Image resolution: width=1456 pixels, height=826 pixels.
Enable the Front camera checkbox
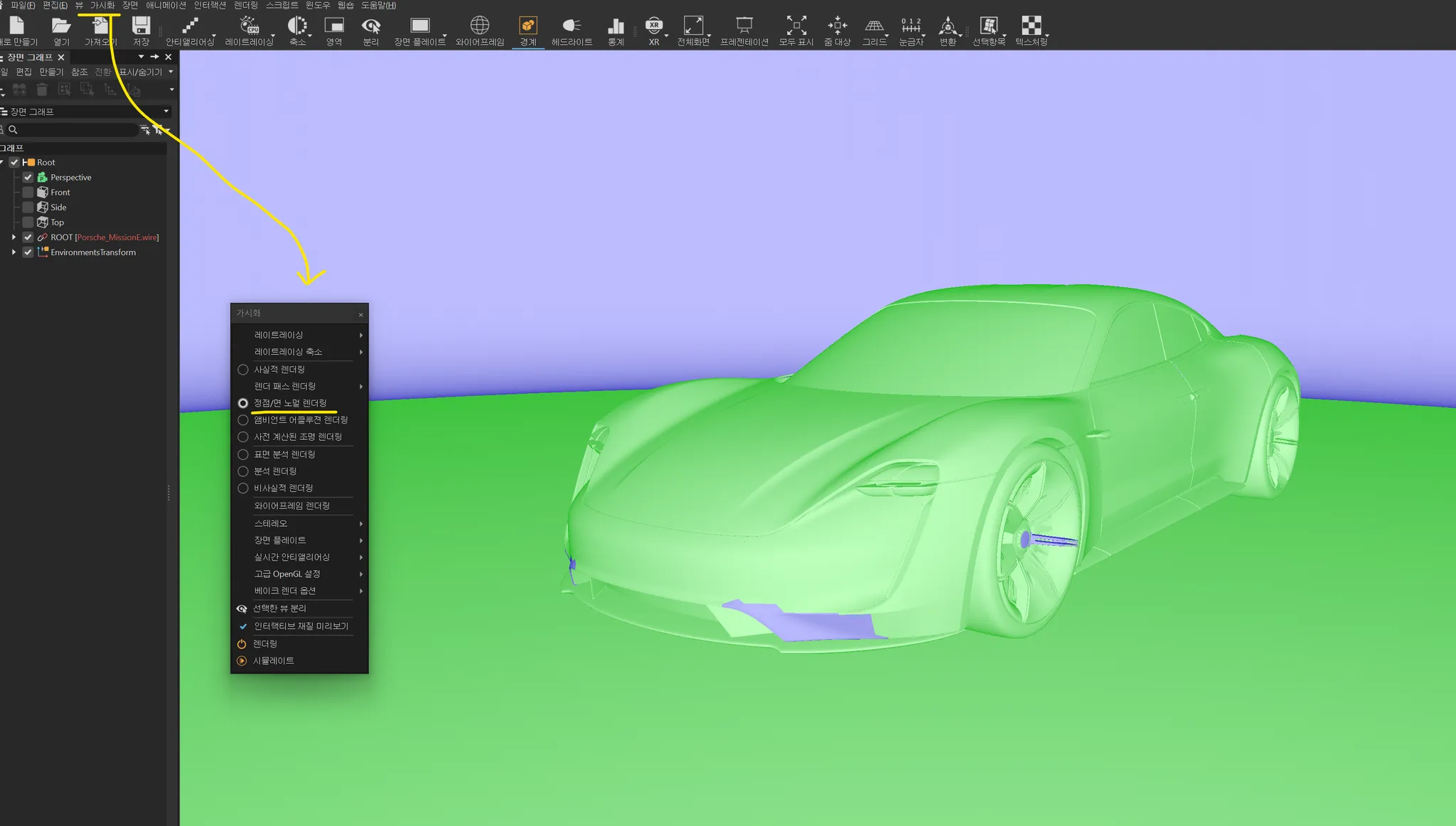[28, 192]
